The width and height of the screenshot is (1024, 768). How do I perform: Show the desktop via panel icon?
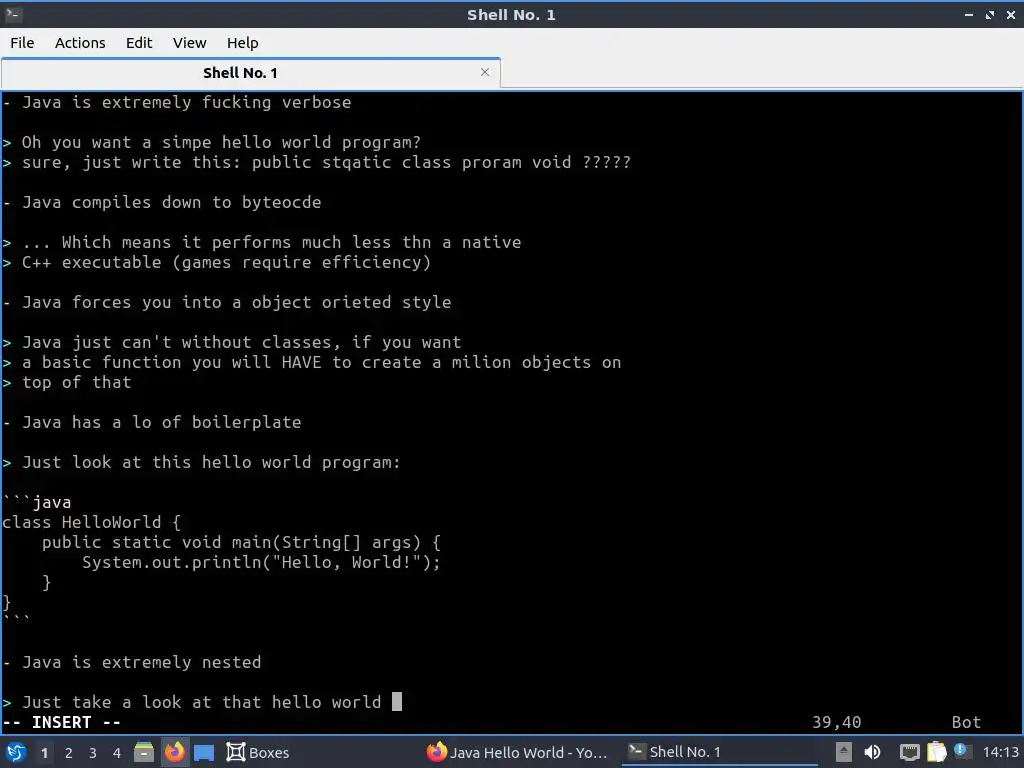[x=204, y=752]
